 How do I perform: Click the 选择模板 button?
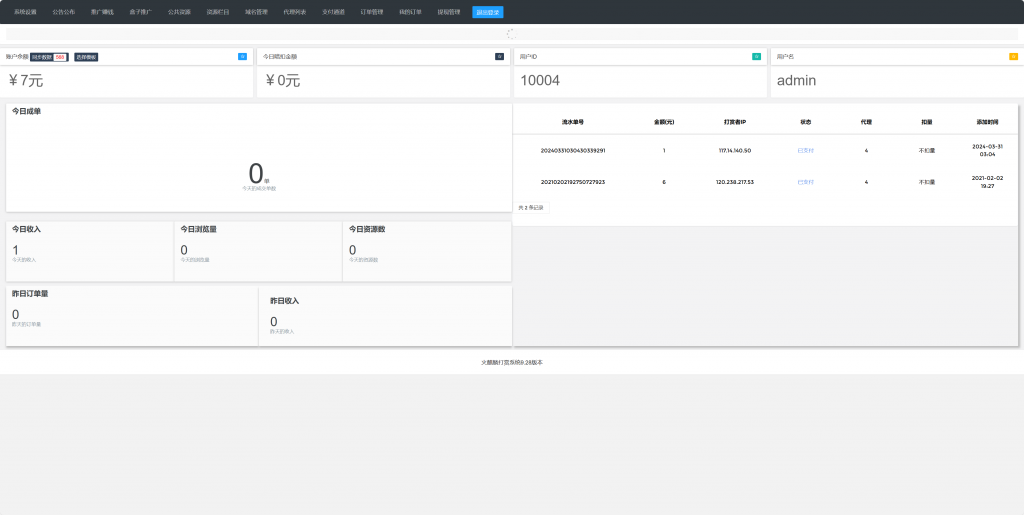tap(86, 57)
